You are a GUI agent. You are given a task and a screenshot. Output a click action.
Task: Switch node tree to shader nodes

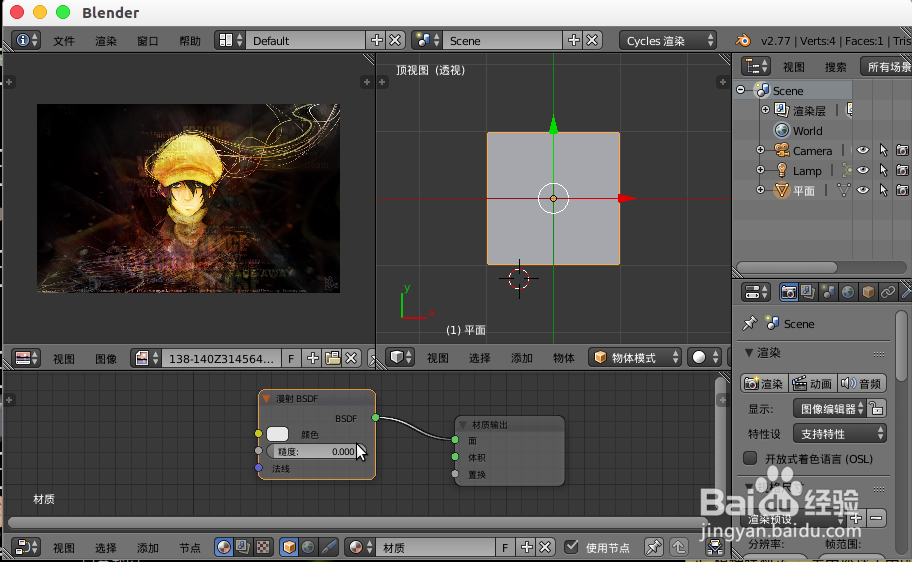[224, 547]
